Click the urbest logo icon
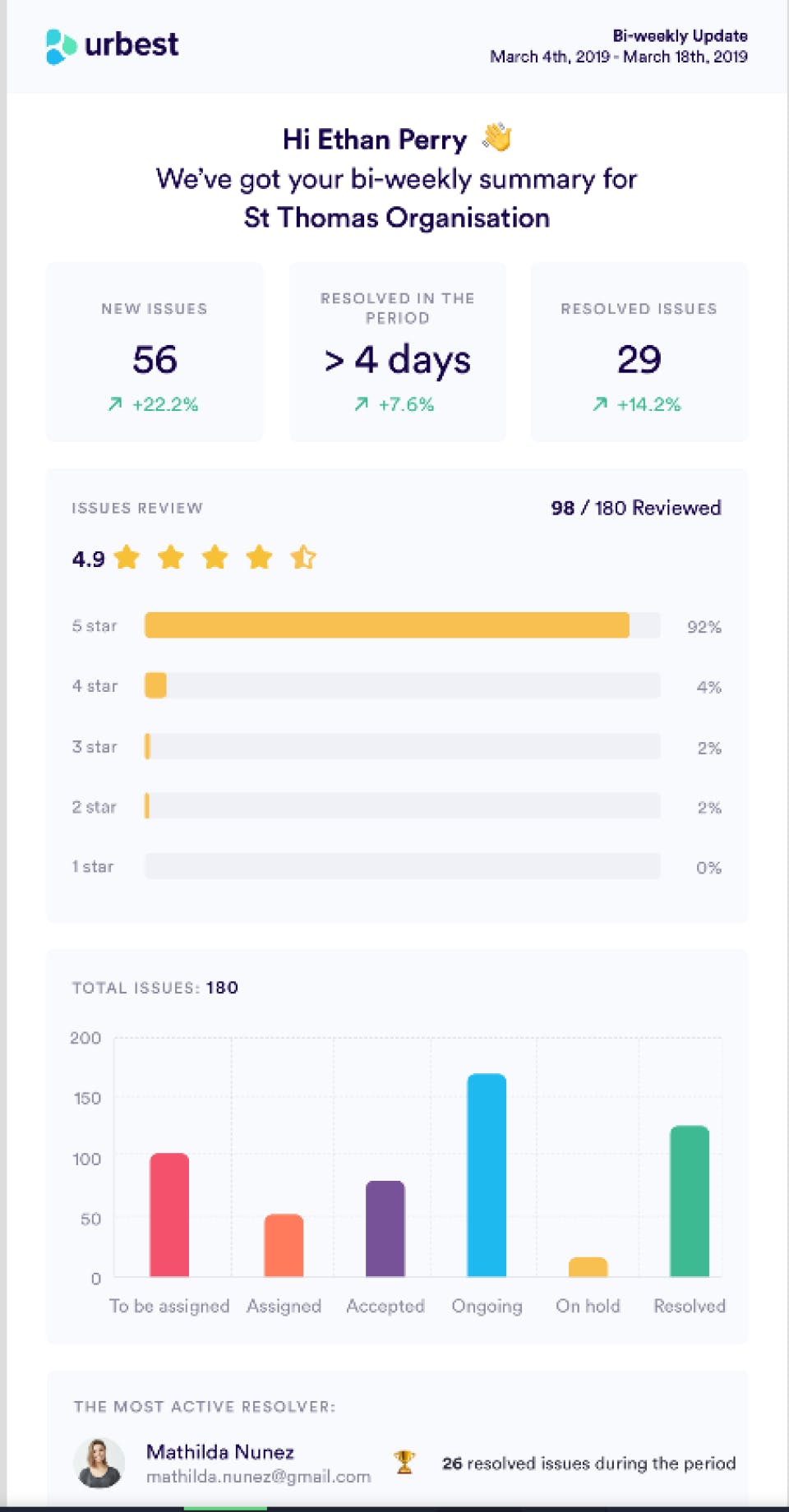The width and height of the screenshot is (789, 1512). point(61,47)
